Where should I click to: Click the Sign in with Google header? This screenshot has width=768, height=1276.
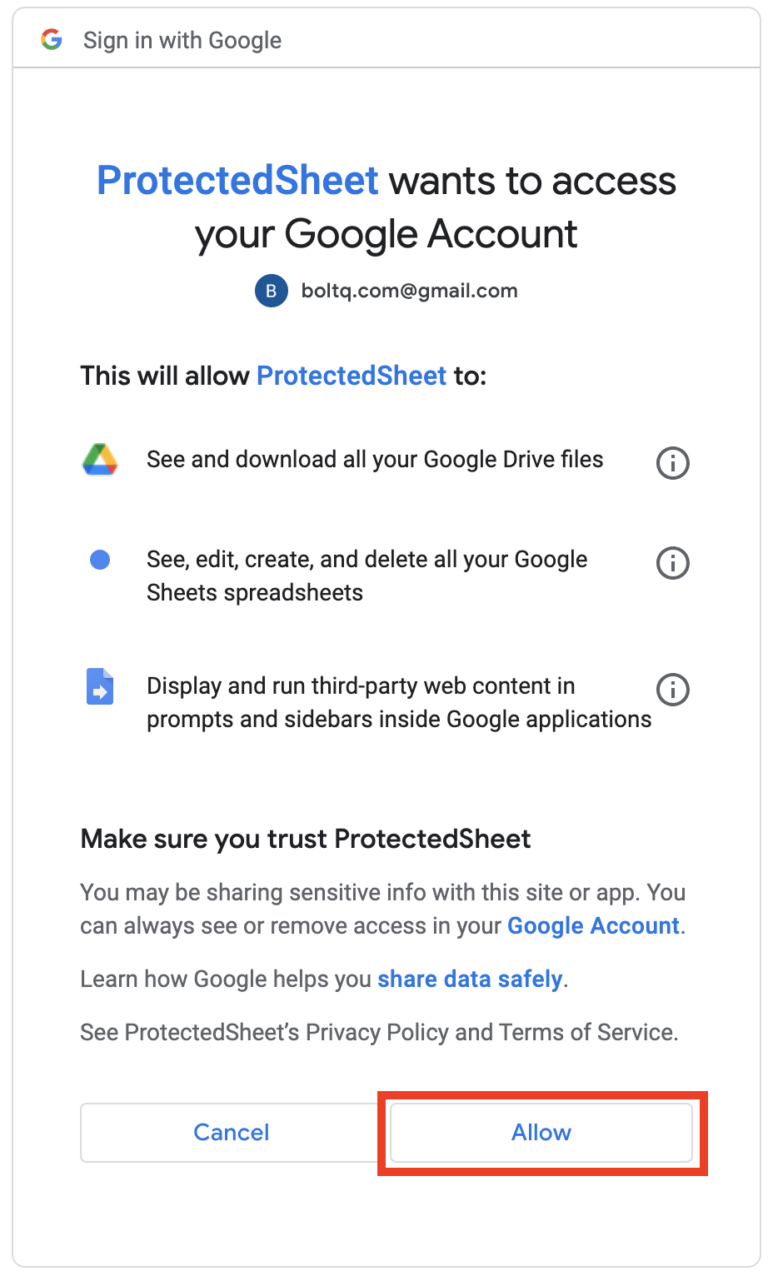pyautogui.click(x=182, y=39)
